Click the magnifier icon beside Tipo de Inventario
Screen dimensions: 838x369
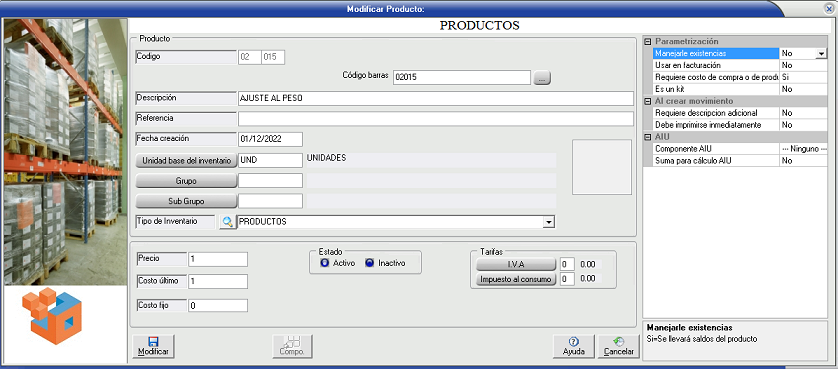tap(228, 222)
